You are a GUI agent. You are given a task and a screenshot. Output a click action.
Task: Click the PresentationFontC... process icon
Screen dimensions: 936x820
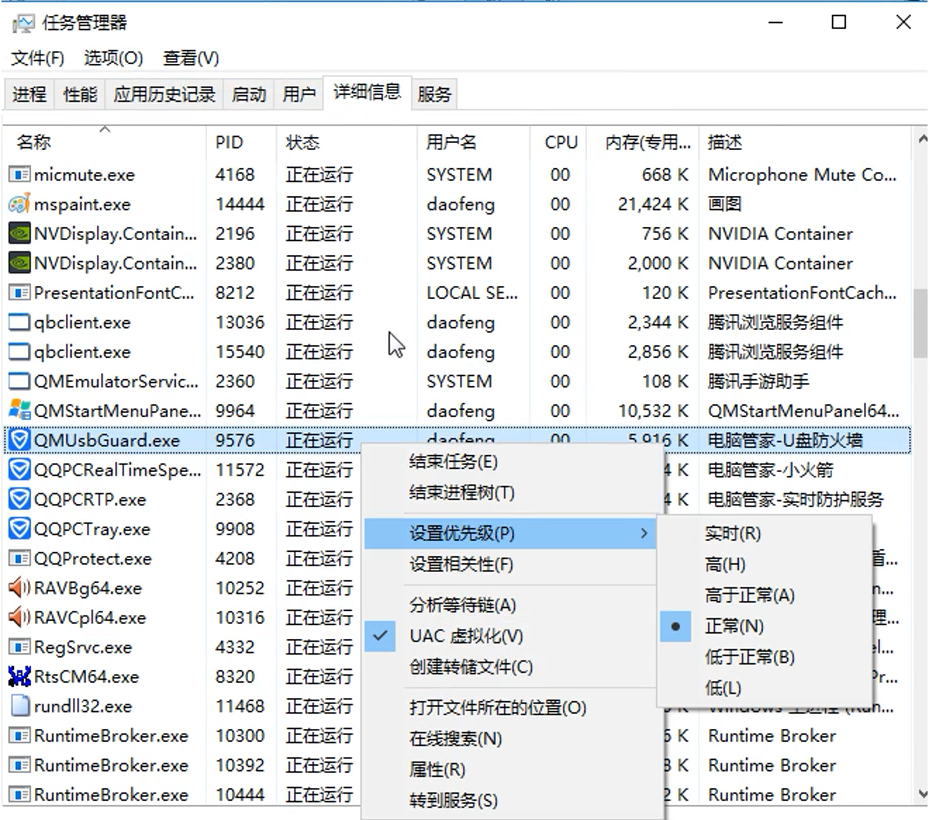(19, 293)
